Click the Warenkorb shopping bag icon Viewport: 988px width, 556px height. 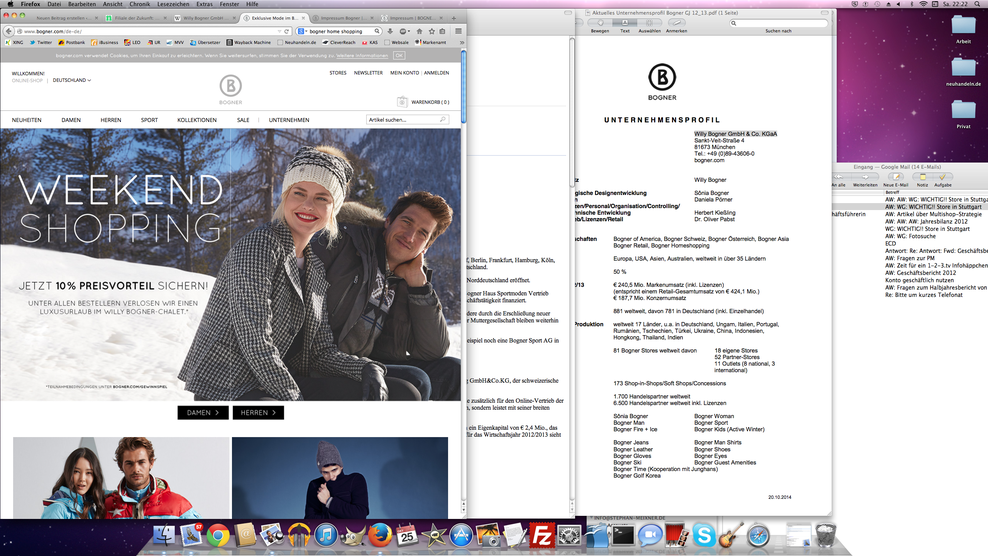pyautogui.click(x=402, y=101)
